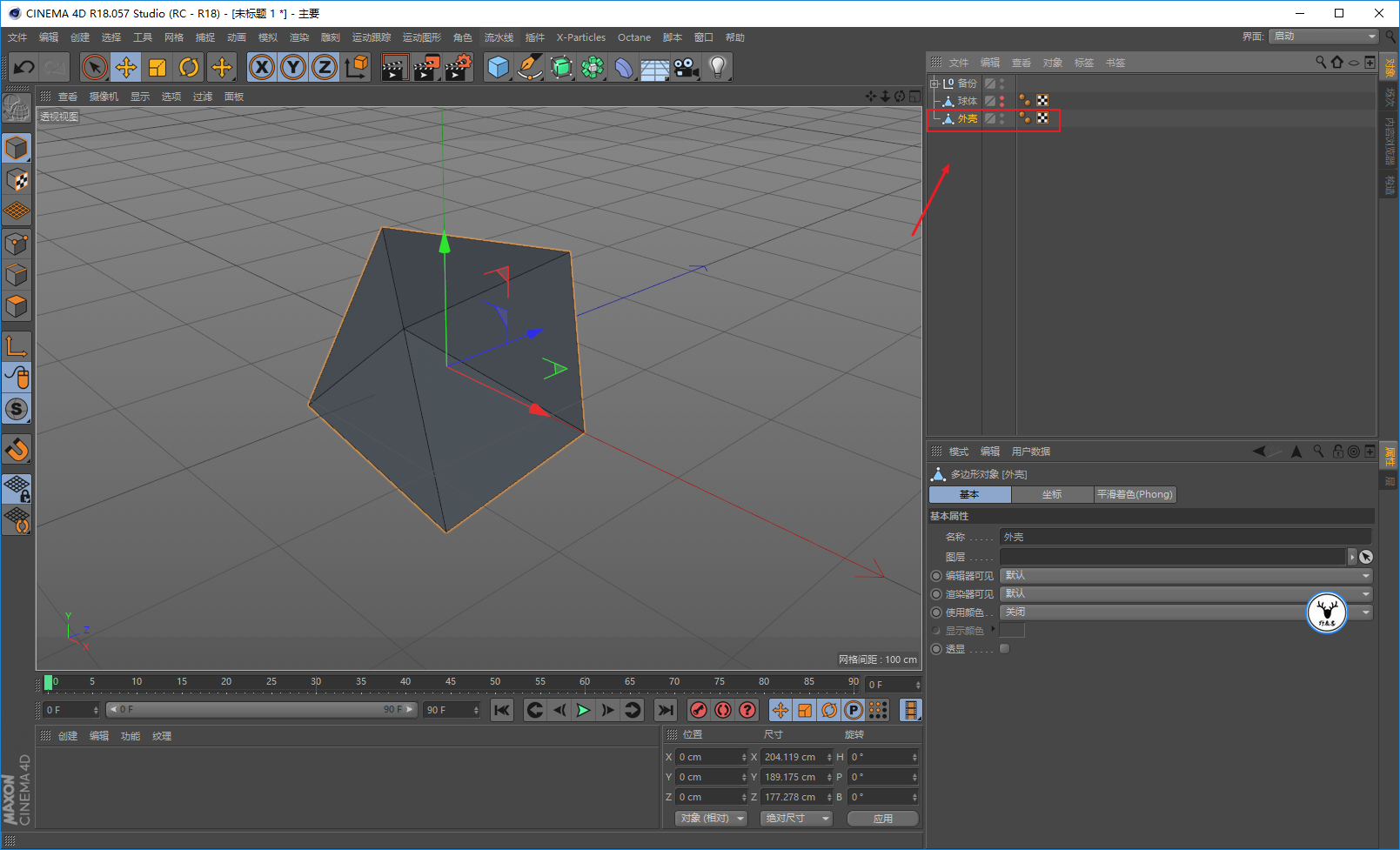The width and height of the screenshot is (1400, 850).
Task: Select the Pen spline tool icon
Action: [529, 67]
